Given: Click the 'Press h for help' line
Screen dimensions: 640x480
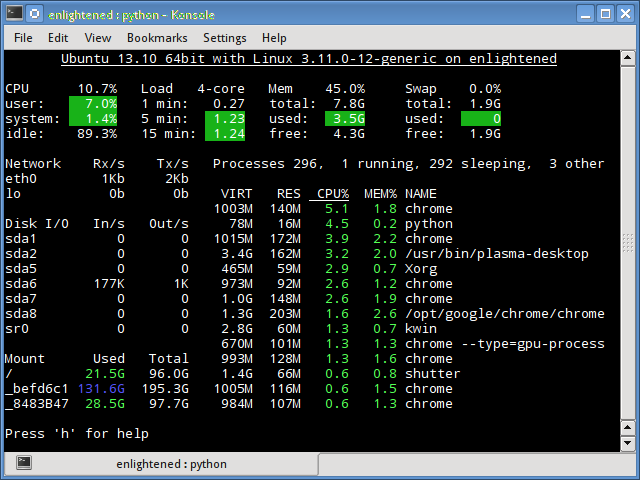Looking at the screenshot, I should pos(77,433).
